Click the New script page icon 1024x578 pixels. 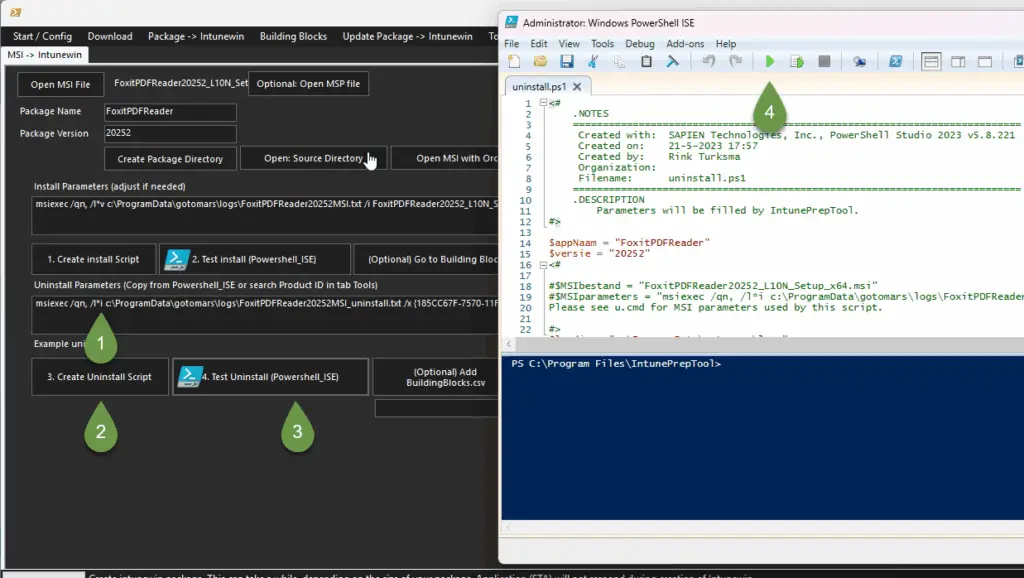point(514,62)
